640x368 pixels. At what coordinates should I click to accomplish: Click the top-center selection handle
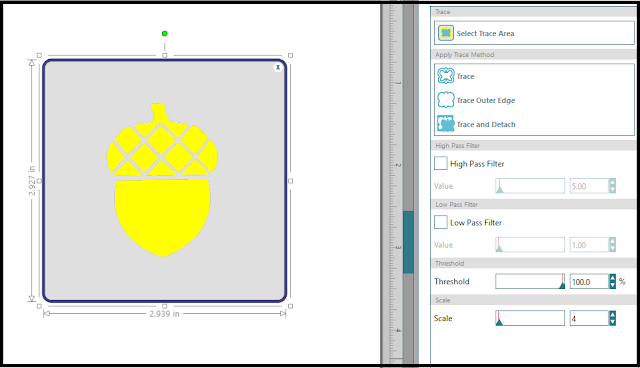[164, 55]
